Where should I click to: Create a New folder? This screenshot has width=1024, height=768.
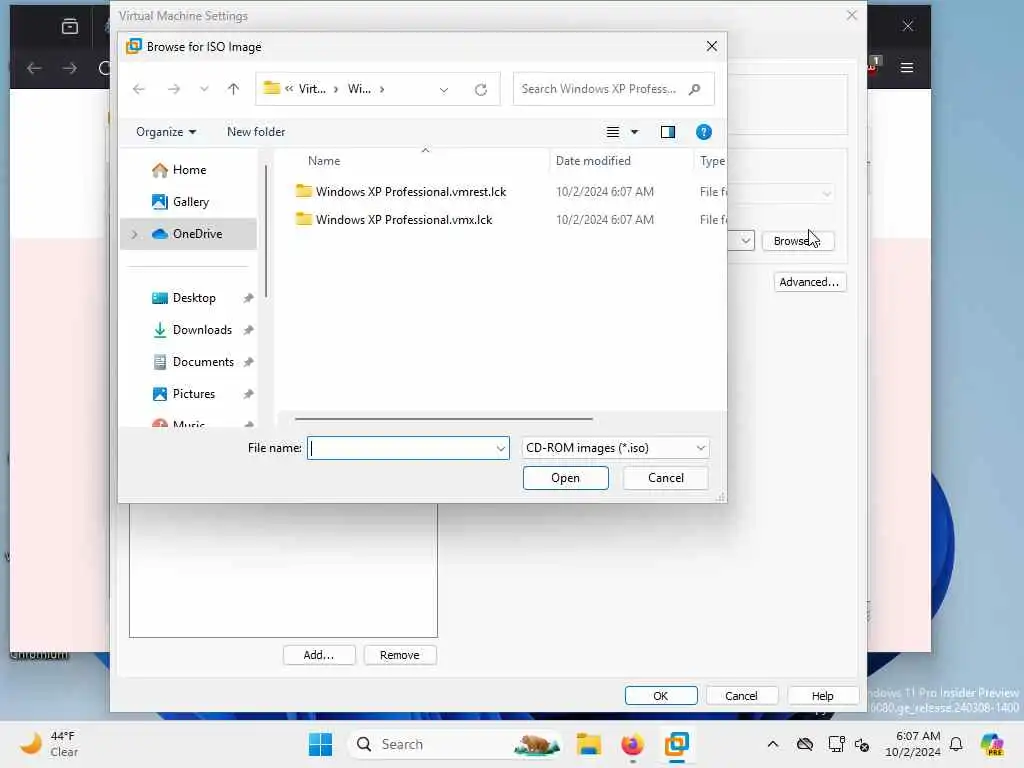coord(256,132)
